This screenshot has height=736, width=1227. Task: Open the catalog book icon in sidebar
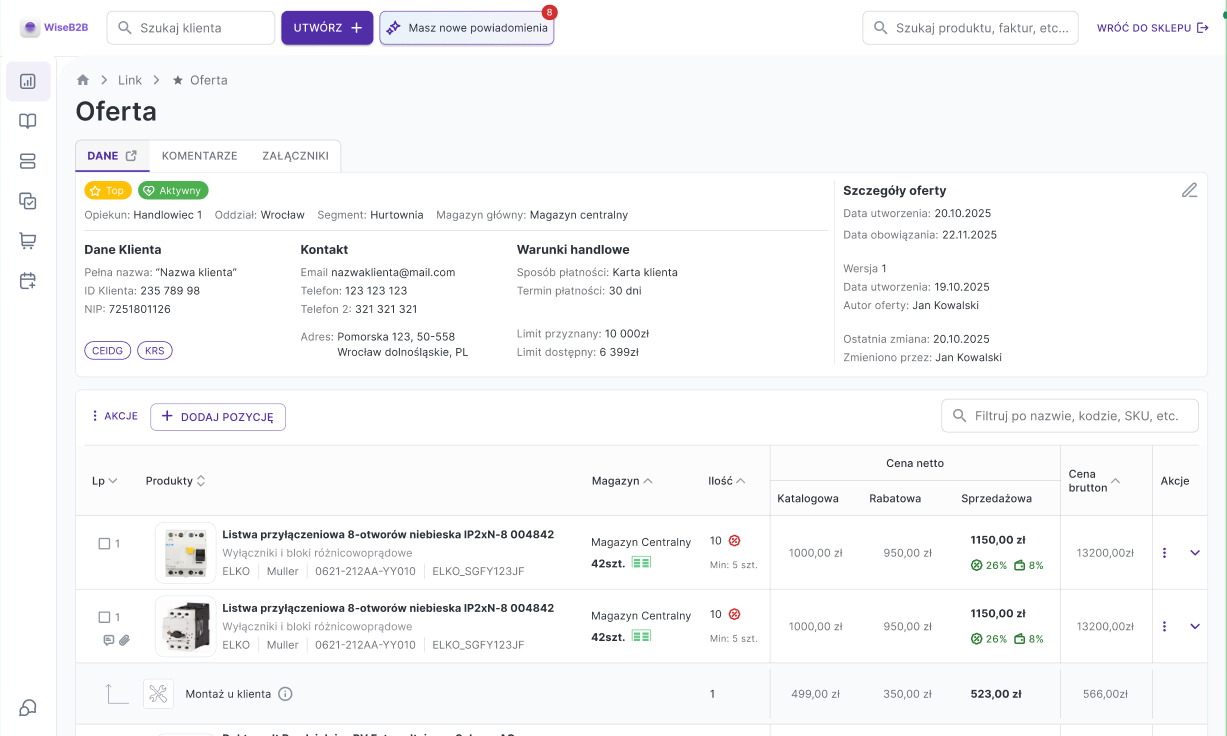[28, 121]
